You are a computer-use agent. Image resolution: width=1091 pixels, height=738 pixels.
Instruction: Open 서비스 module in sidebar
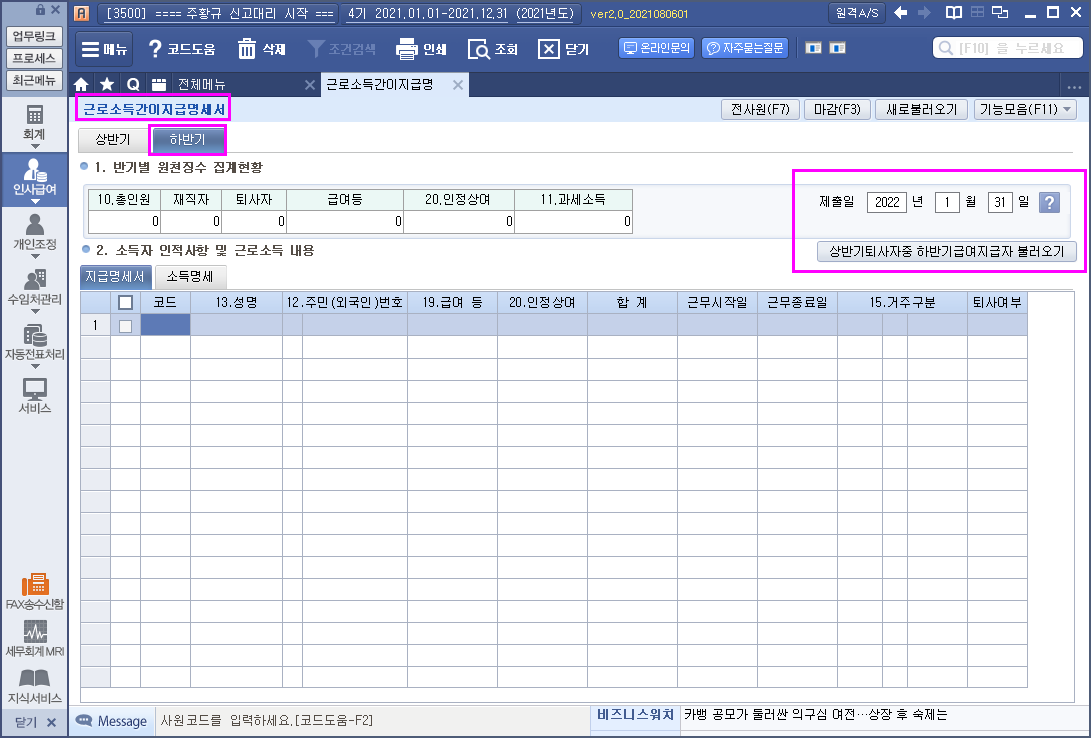[x=34, y=396]
